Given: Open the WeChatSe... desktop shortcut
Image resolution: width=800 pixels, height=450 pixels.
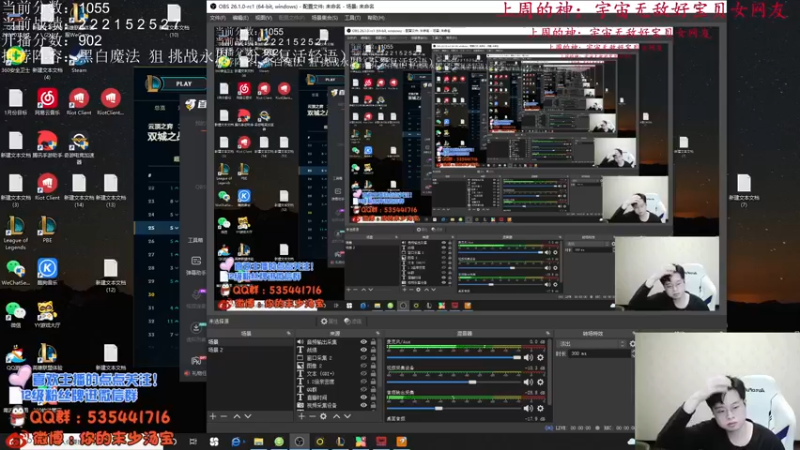Looking at the screenshot, I should click(x=15, y=272).
